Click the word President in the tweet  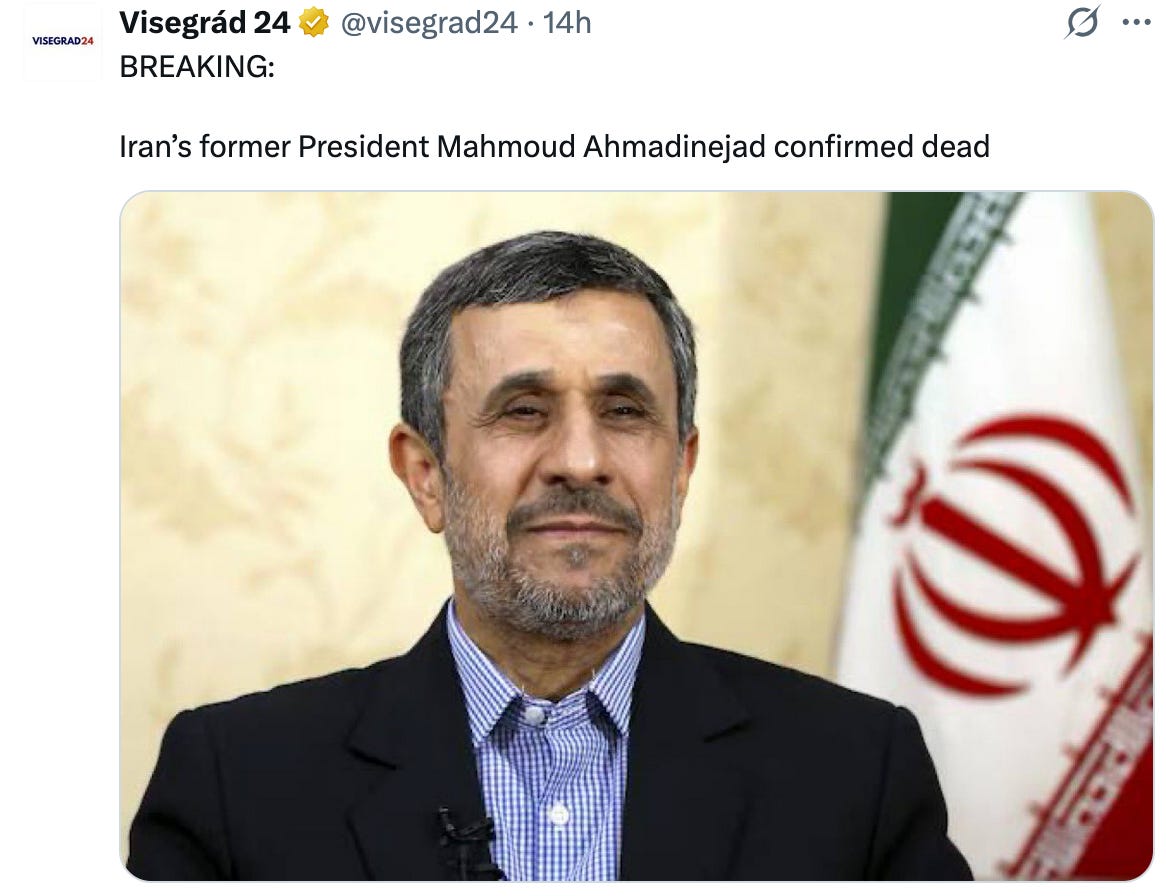coord(363,146)
